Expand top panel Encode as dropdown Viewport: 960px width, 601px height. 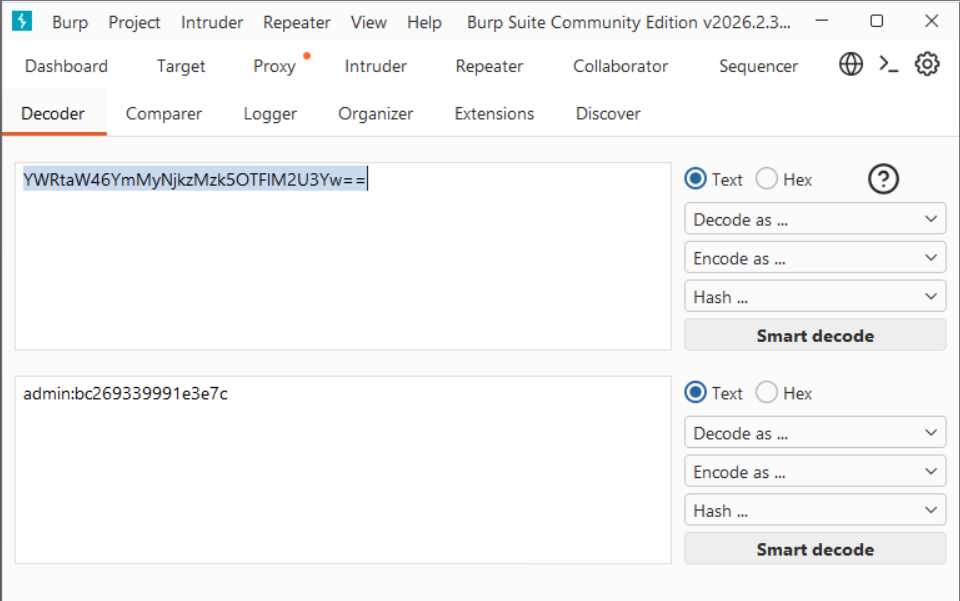point(815,258)
